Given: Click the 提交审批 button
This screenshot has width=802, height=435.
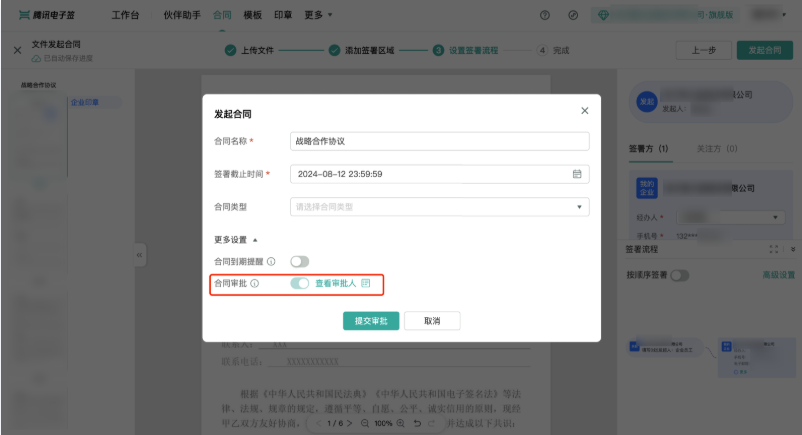Looking at the screenshot, I should (x=371, y=321).
